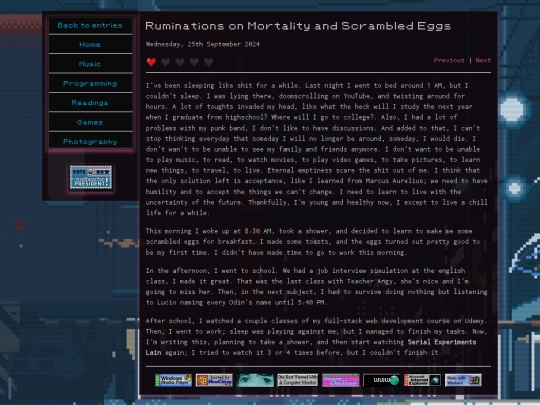Screen dimensions: 540x405
Task: Click the WWW globe badge
Action: pos(382,380)
